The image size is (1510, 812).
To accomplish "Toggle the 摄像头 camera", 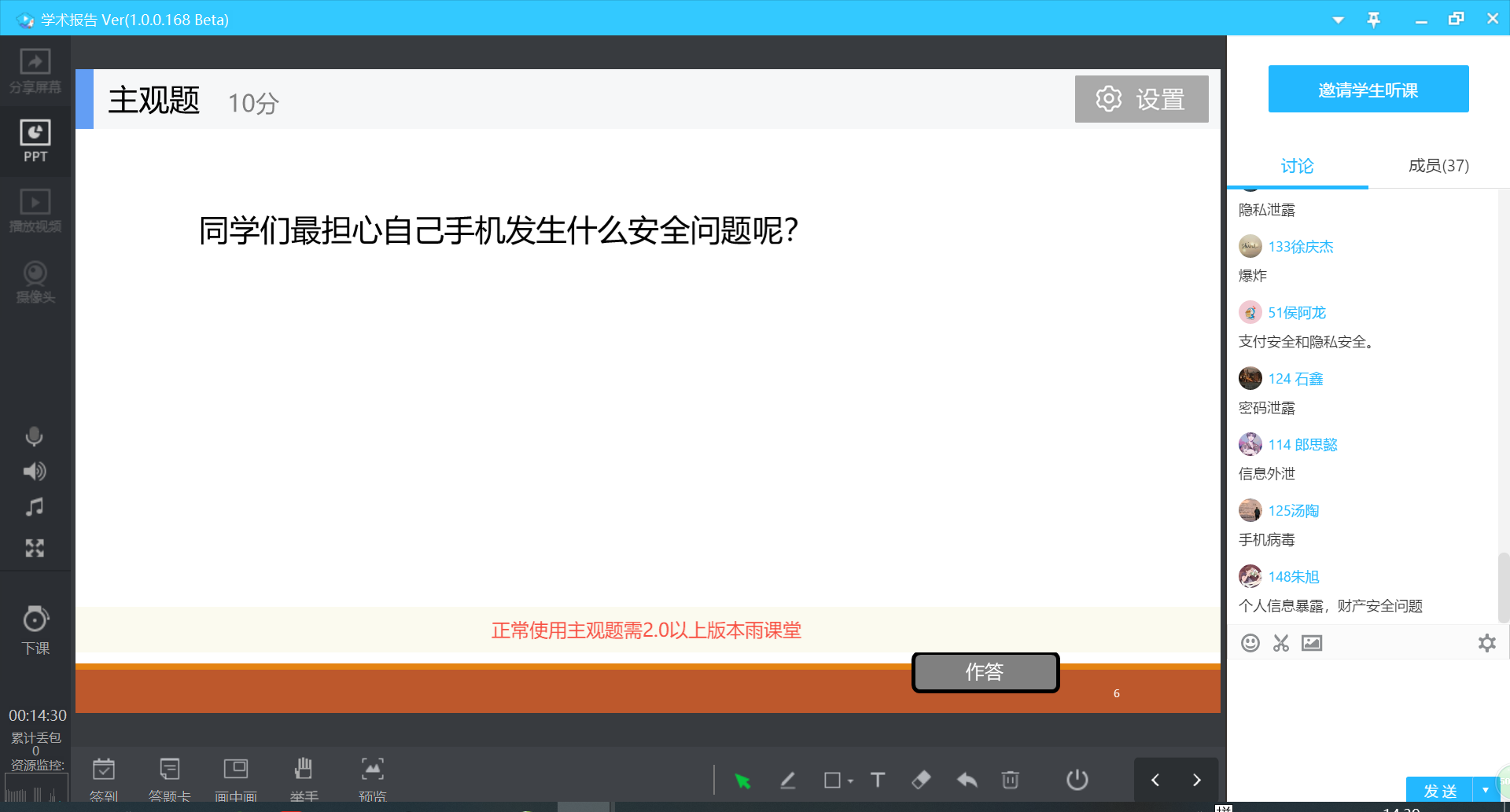I will [35, 282].
